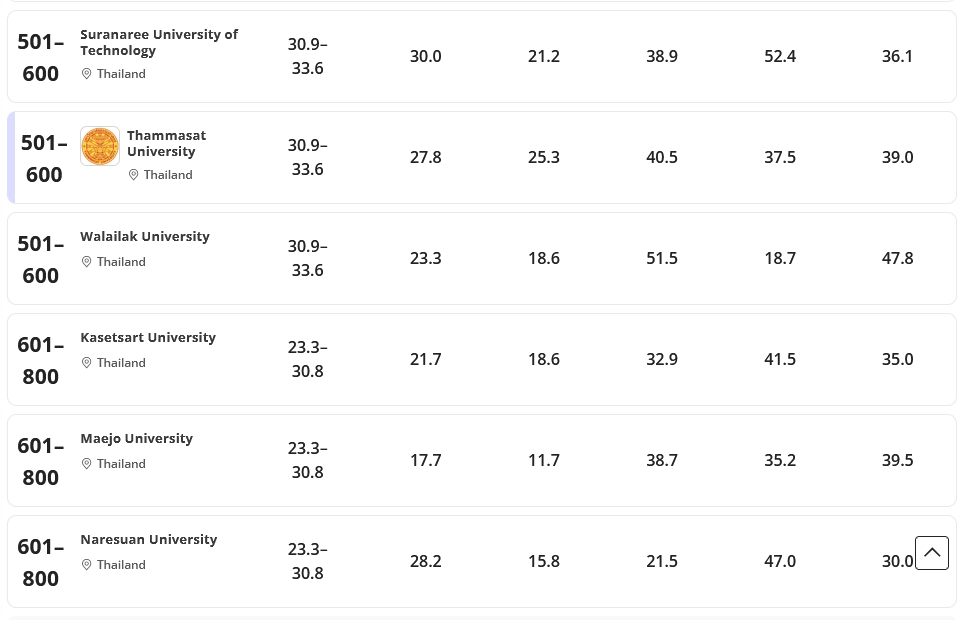Click Thailand under Walailak University
This screenshot has width=973, height=620.
point(121,262)
